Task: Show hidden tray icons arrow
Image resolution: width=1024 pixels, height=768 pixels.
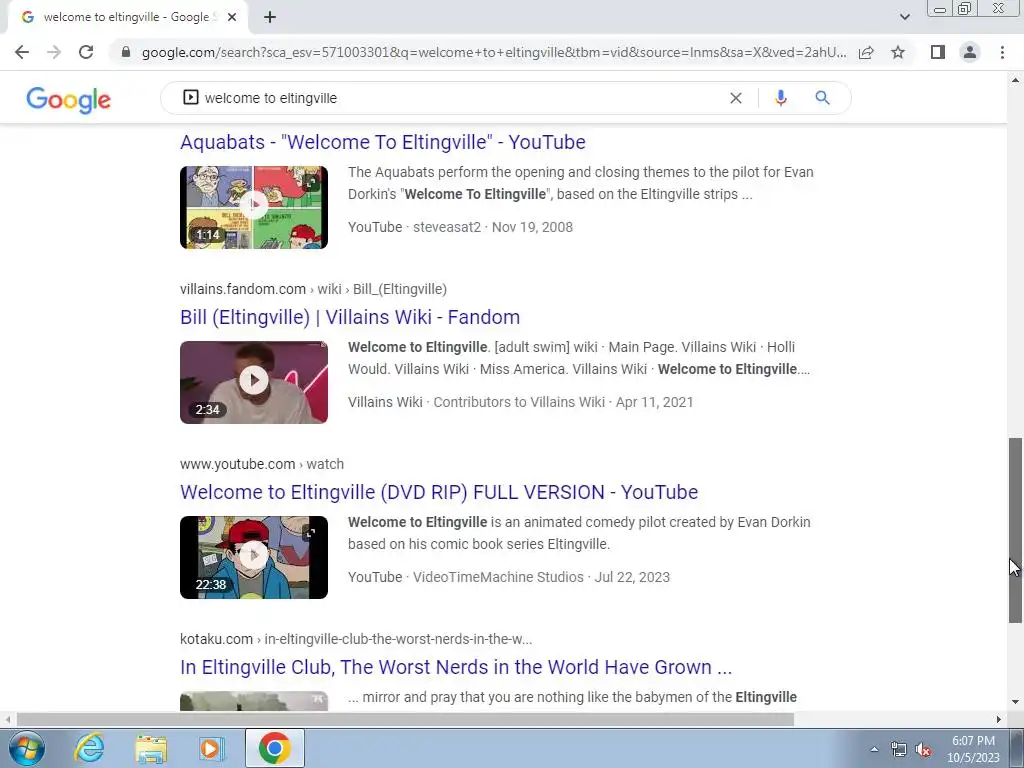Action: [874, 749]
